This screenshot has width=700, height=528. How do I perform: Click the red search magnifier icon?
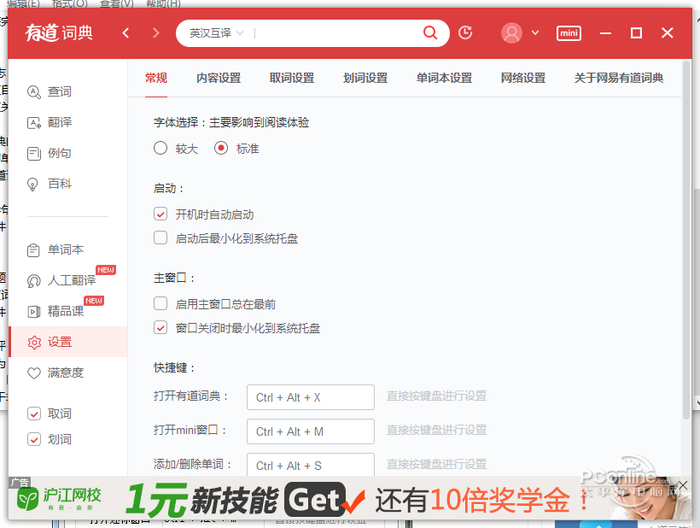click(x=430, y=33)
